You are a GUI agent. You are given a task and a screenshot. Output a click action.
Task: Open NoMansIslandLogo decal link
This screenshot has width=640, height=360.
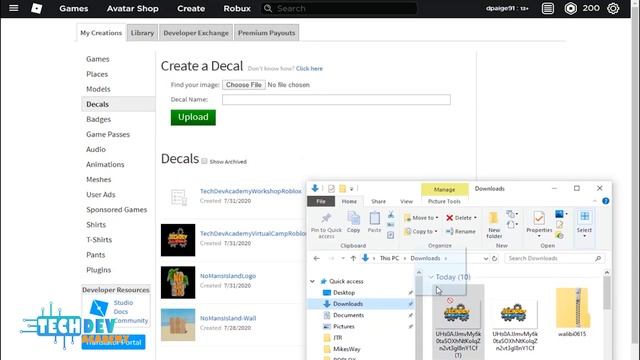[228, 276]
